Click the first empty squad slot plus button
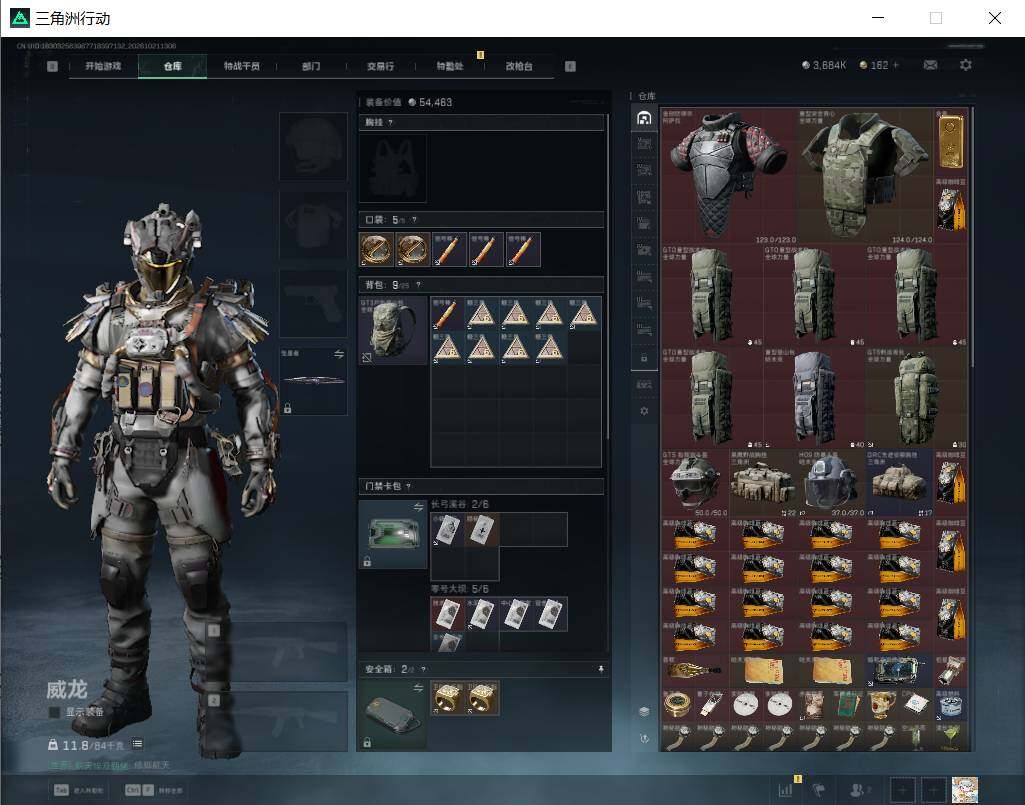This screenshot has height=805, width=1025. tap(903, 789)
